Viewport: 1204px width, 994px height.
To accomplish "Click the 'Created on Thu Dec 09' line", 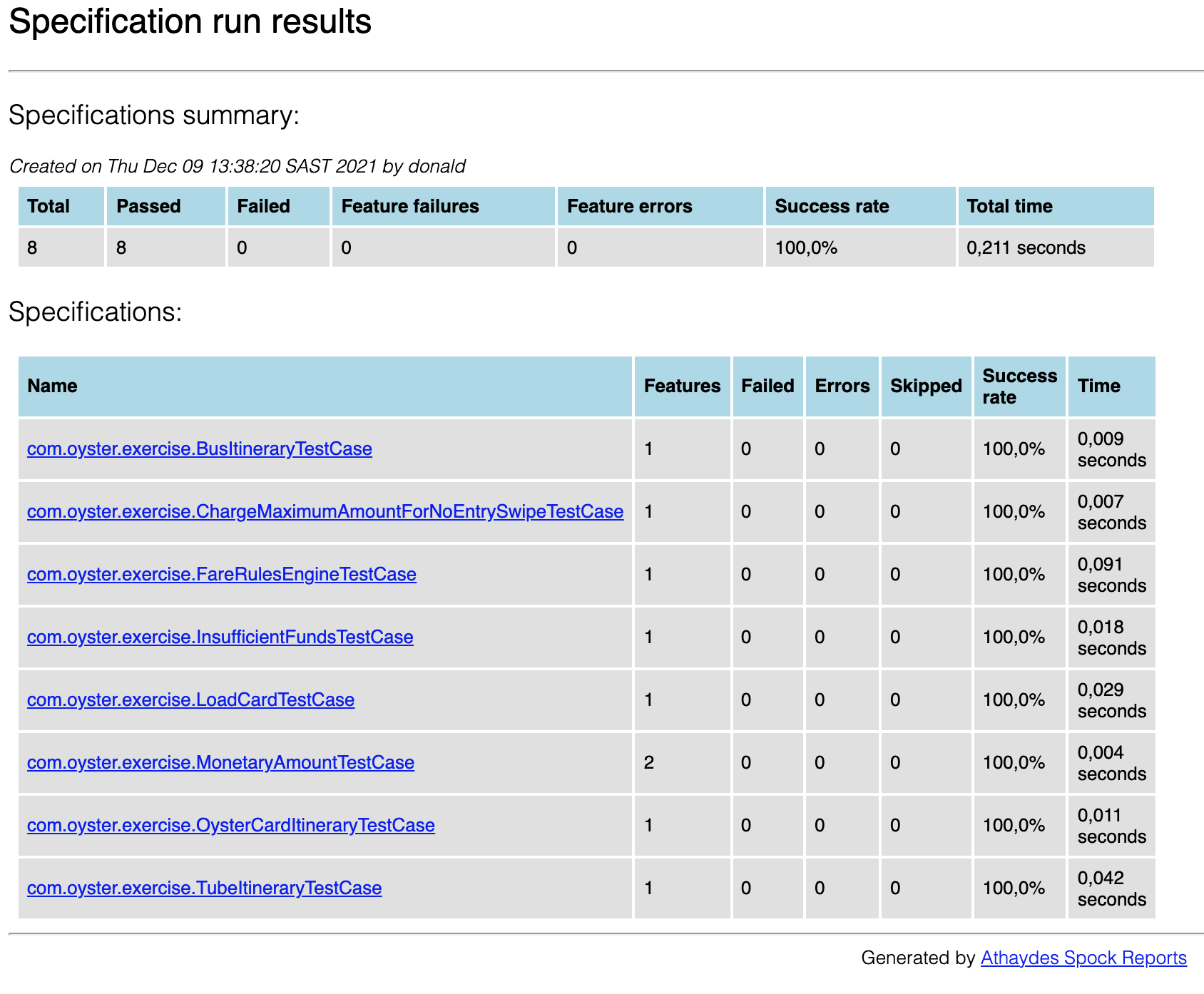I will pyautogui.click(x=238, y=166).
